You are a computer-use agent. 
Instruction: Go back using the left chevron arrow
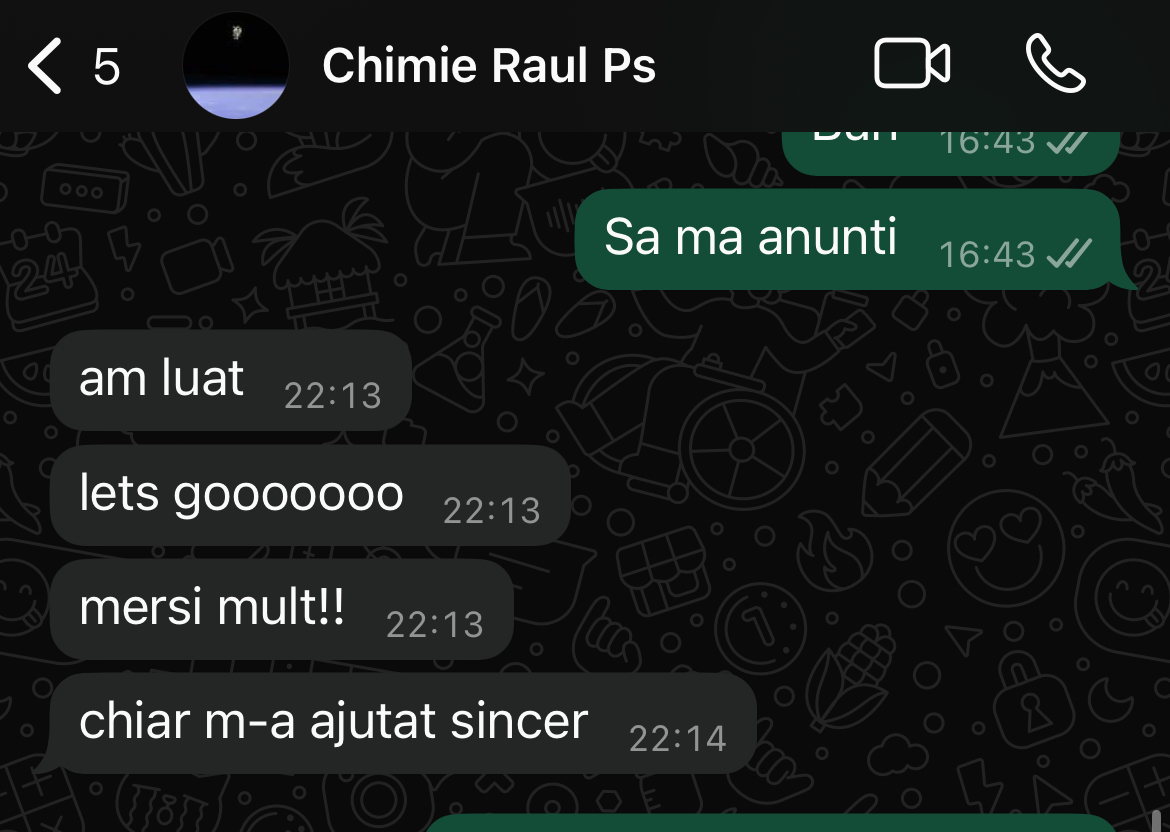(45, 66)
